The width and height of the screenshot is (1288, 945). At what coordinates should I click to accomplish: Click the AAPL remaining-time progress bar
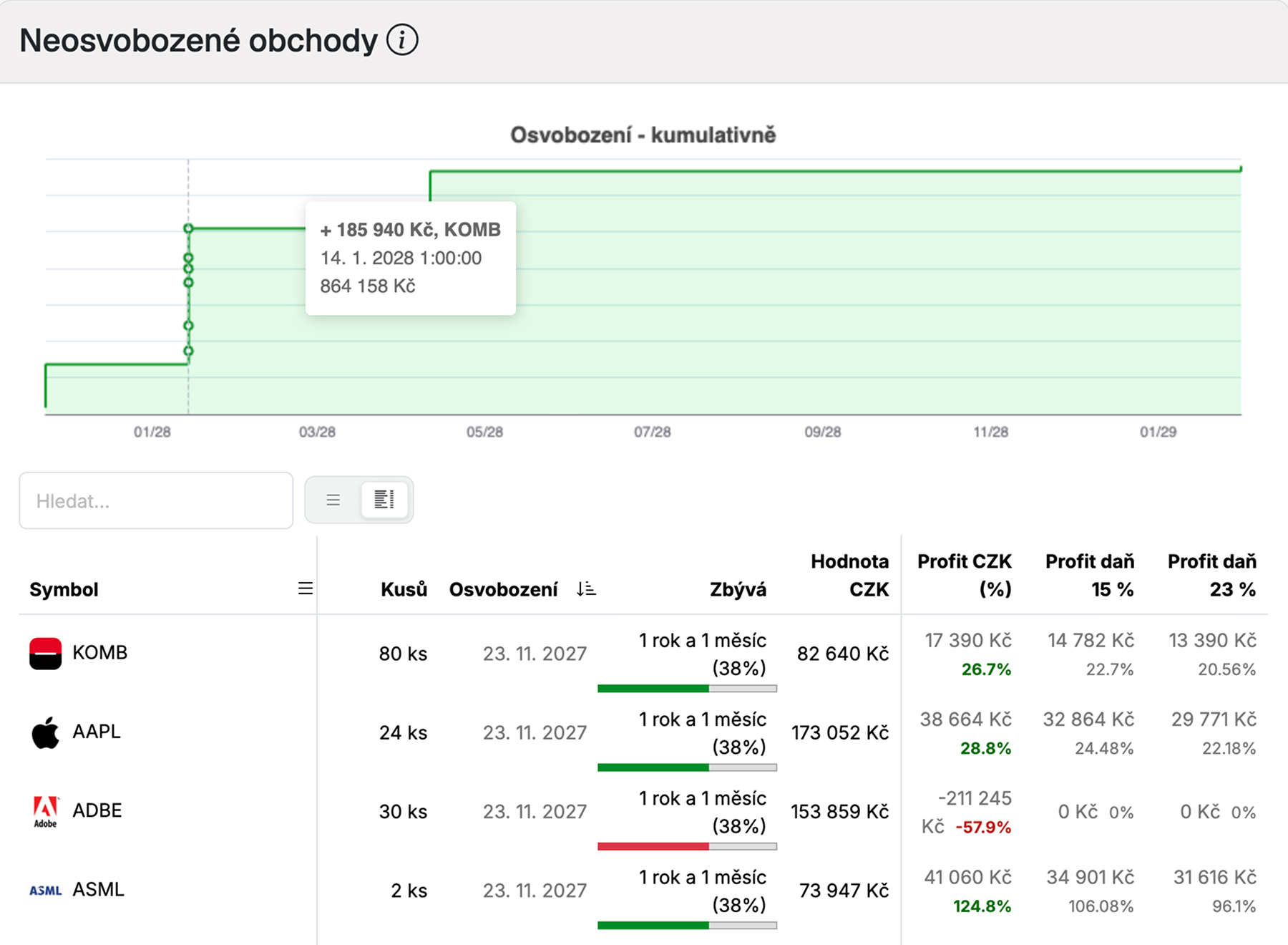pyautogui.click(x=687, y=767)
